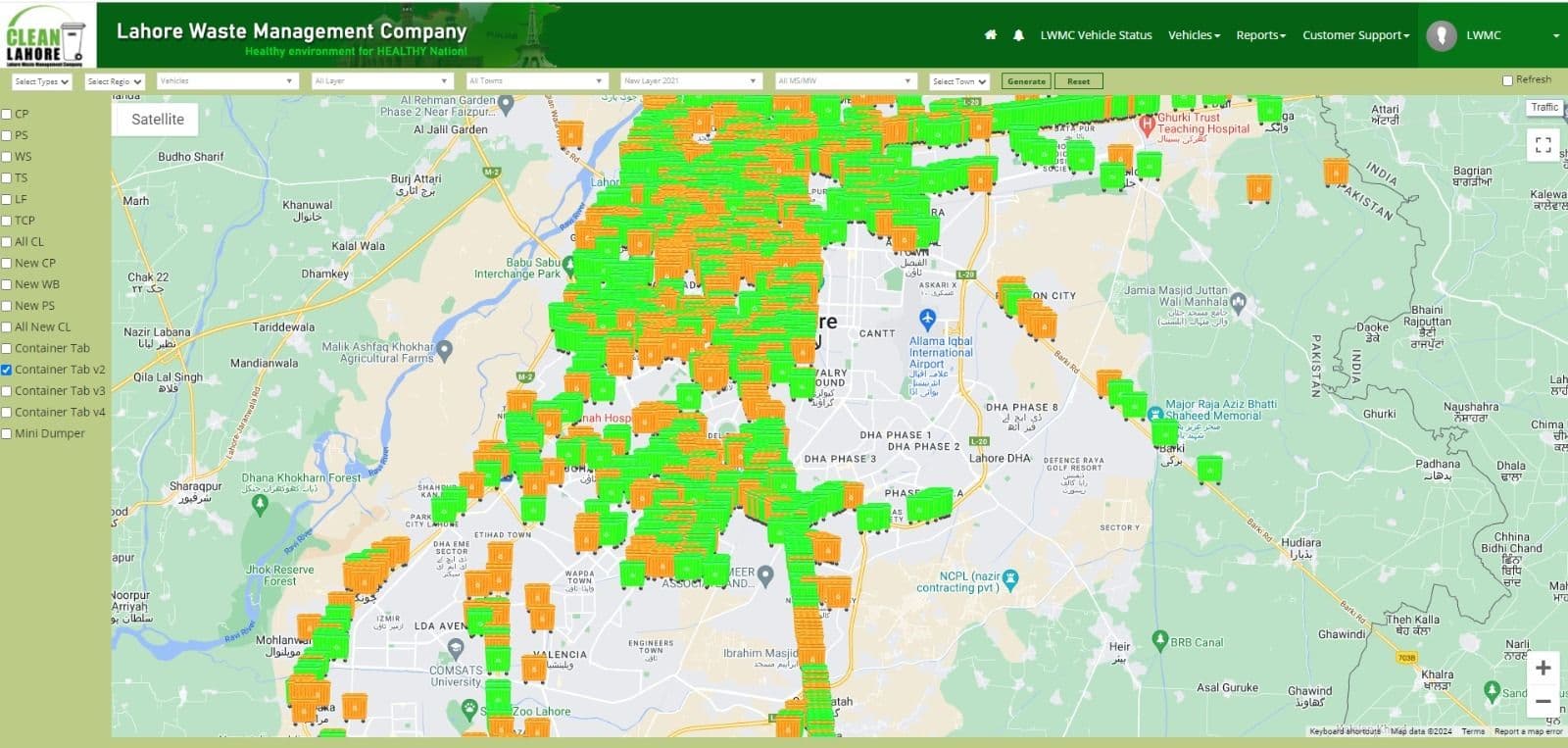Click the LWMC user avatar
Screen dimensions: 1568x748
[x=1441, y=35]
